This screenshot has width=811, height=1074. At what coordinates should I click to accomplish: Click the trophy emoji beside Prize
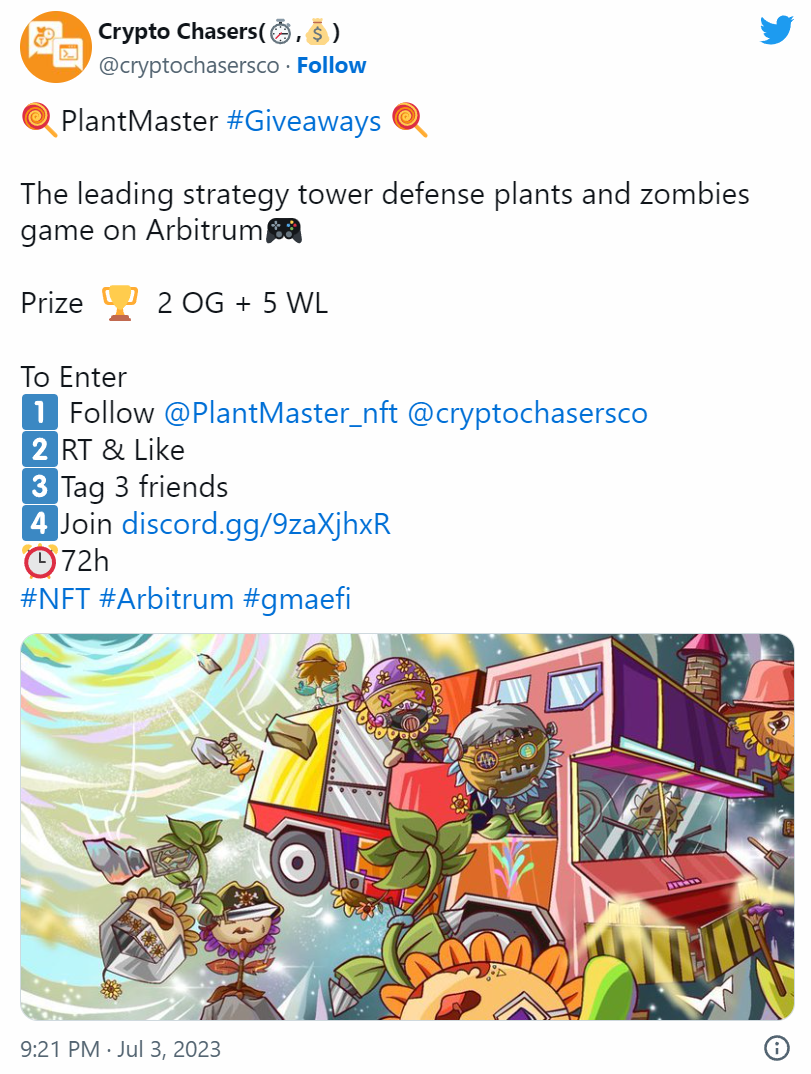point(120,303)
